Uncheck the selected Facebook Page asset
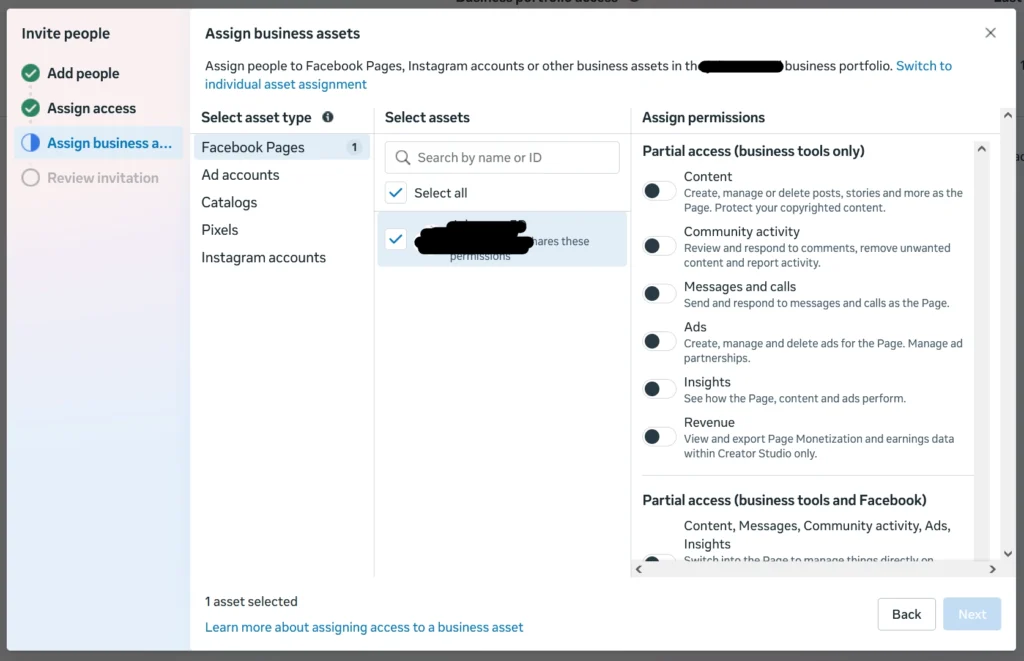 pos(397,239)
